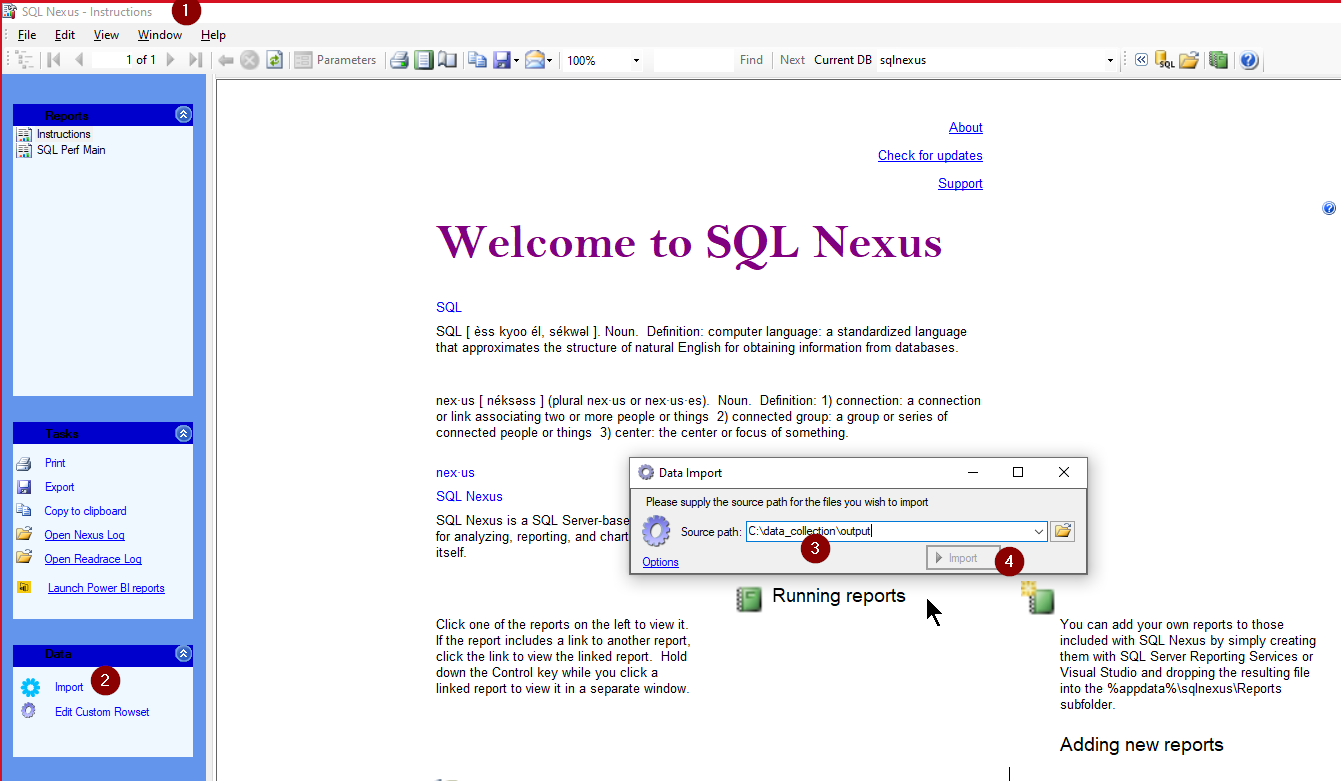Open the Window menu

coord(160,35)
